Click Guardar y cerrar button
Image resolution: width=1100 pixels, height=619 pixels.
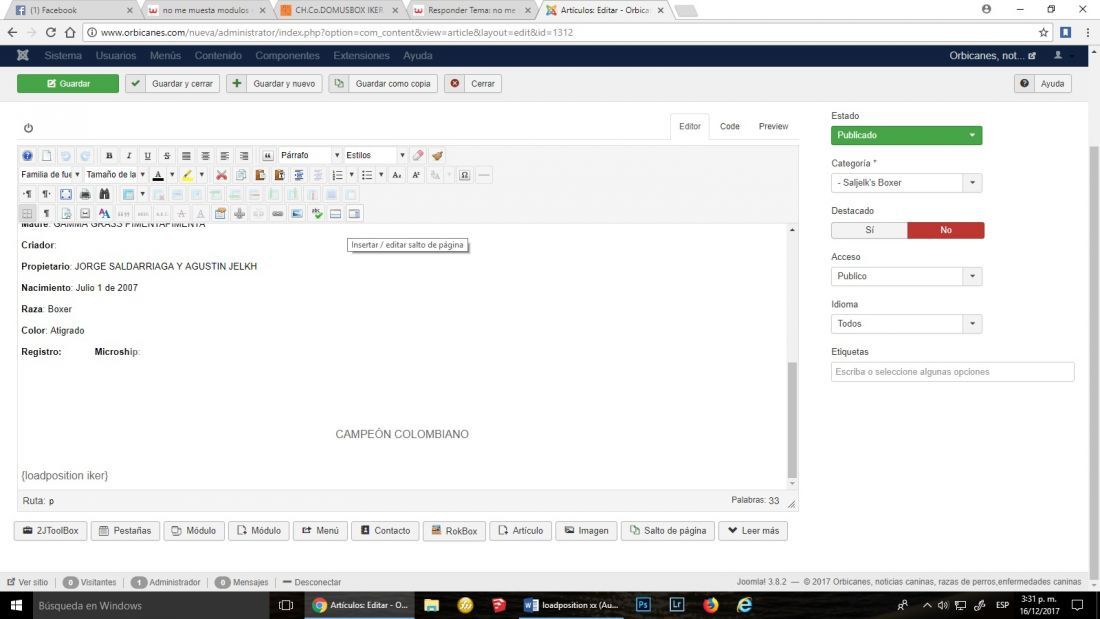173,84
